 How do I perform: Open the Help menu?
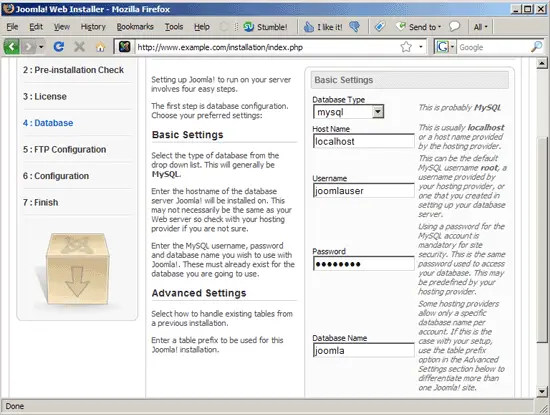(202, 27)
